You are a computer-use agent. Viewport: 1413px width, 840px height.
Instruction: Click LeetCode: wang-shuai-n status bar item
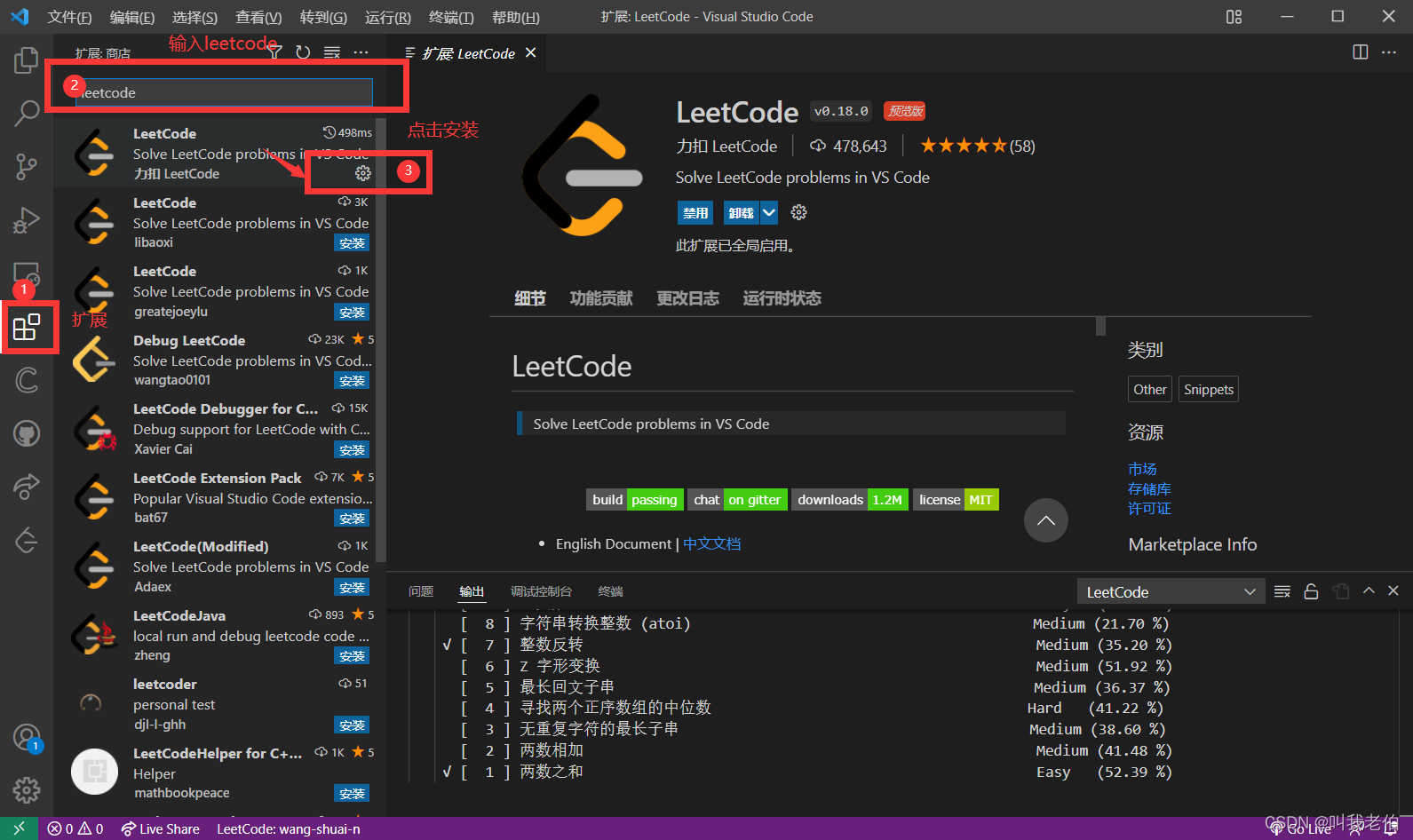(289, 828)
